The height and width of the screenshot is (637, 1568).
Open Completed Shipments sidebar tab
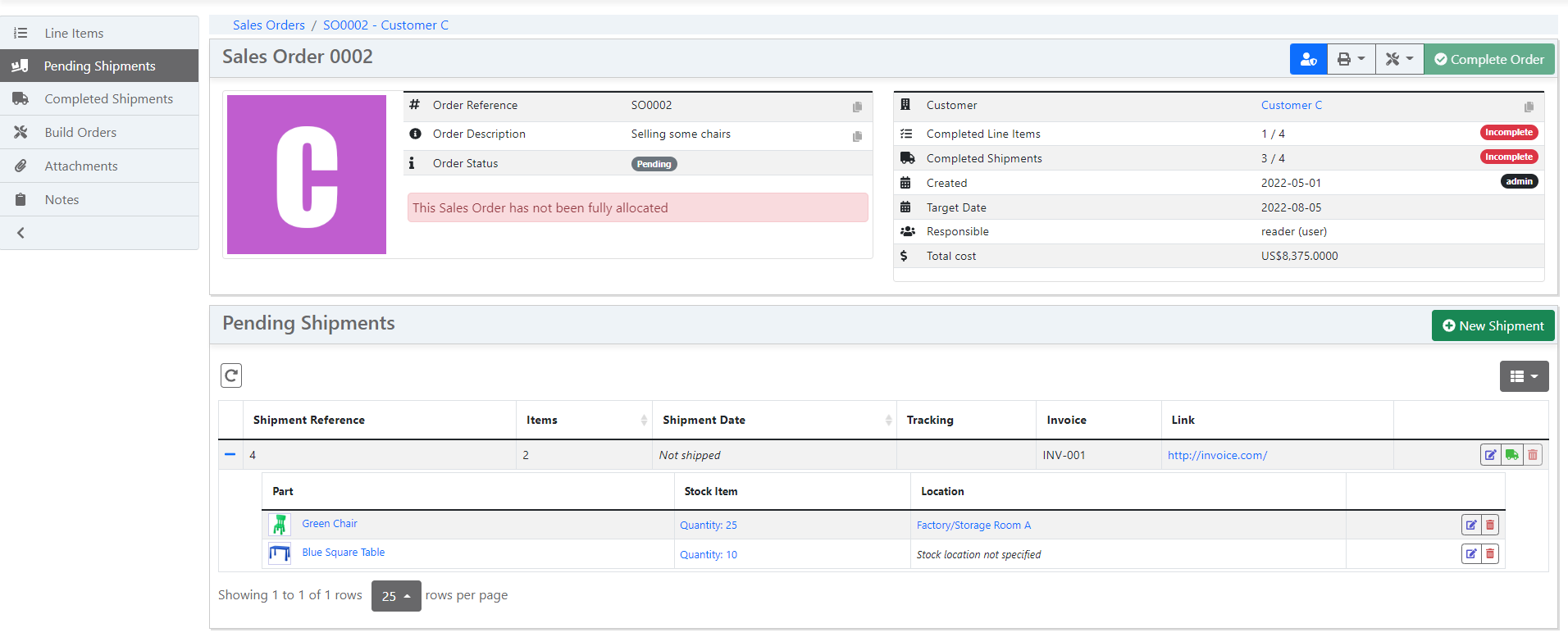(x=108, y=99)
